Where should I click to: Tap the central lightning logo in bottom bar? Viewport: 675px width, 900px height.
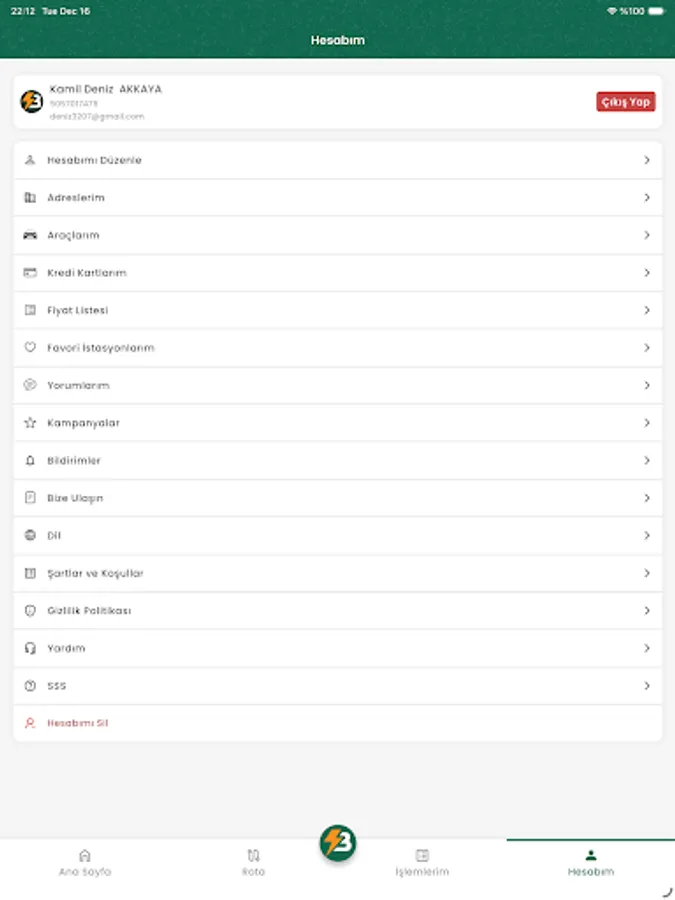point(337,843)
